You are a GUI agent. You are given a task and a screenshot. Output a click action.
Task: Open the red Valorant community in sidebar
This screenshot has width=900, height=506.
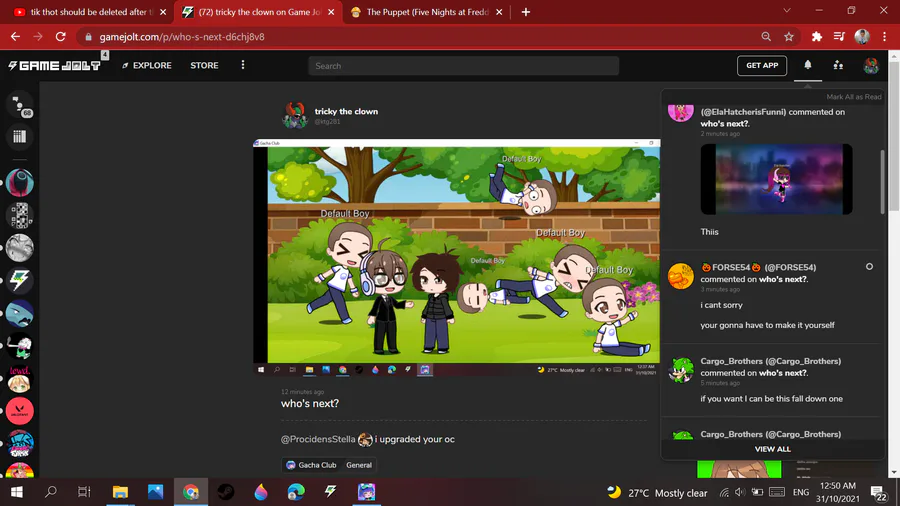(20, 411)
